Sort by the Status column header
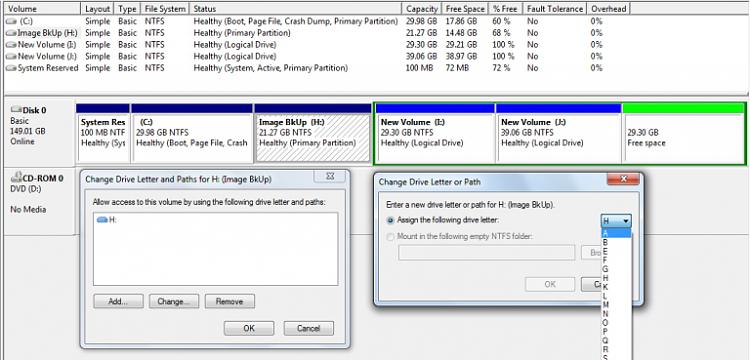This screenshot has height=360, width=750. [x=296, y=9]
